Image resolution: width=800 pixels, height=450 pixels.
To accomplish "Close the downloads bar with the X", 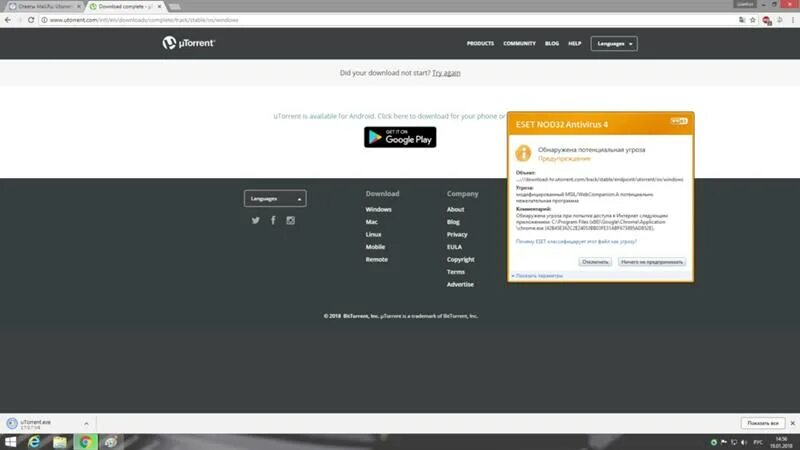I will (792, 423).
